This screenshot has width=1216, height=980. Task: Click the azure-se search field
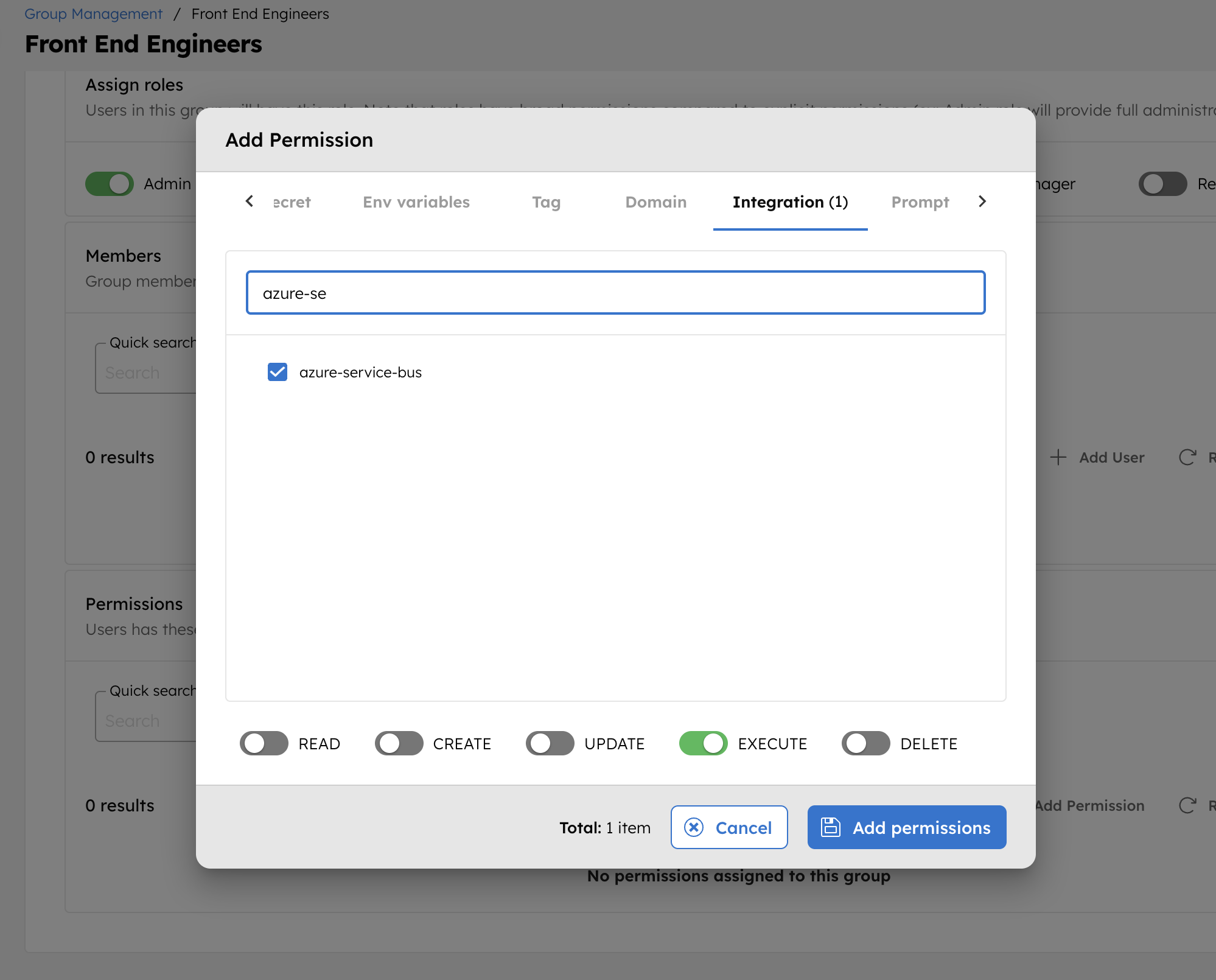point(615,293)
